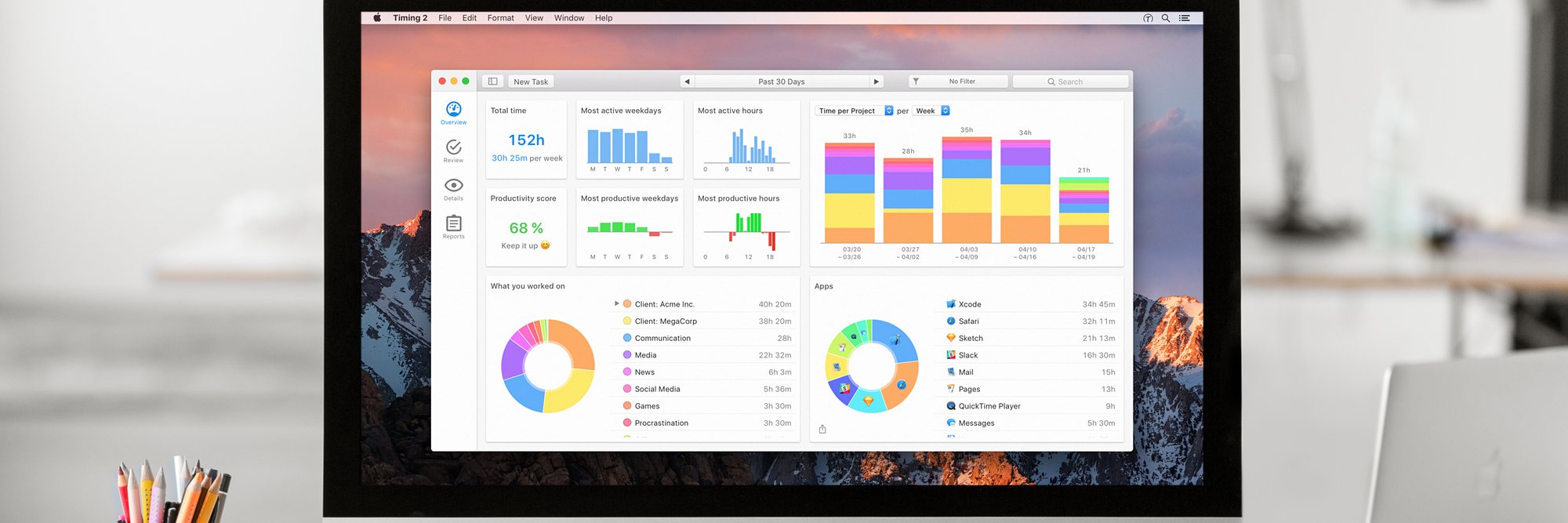Click the New Task button
The image size is (1568, 523).
[x=531, y=82]
